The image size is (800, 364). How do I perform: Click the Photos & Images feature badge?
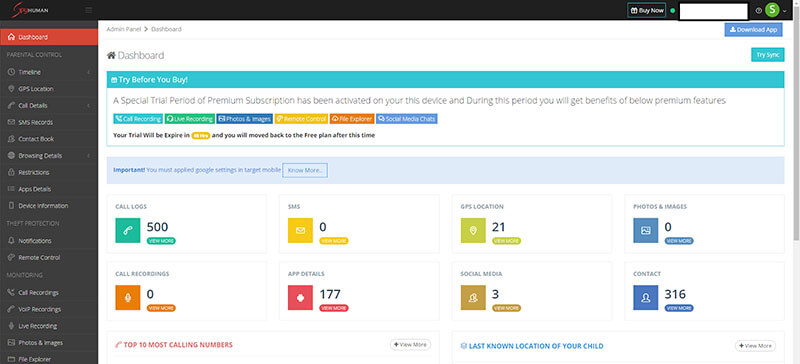(244, 119)
